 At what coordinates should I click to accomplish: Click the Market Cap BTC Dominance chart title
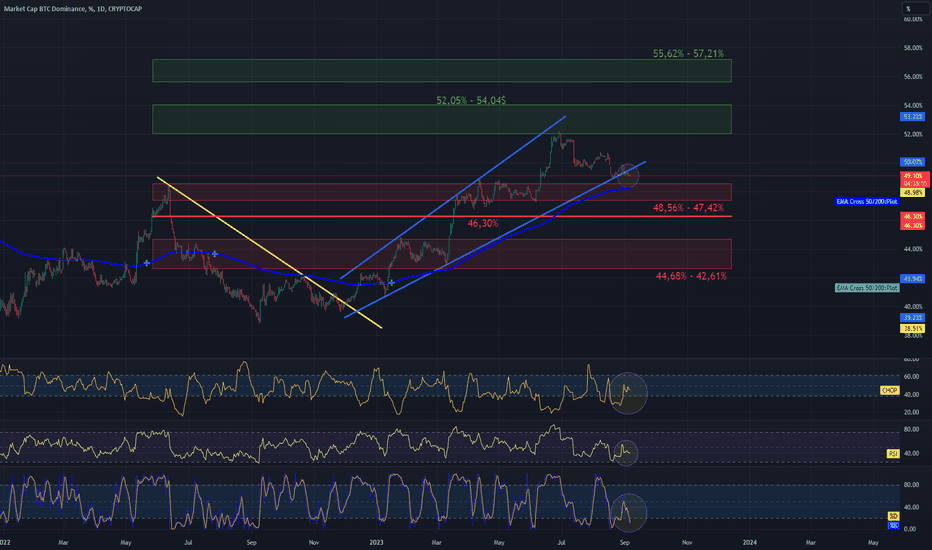73,9
